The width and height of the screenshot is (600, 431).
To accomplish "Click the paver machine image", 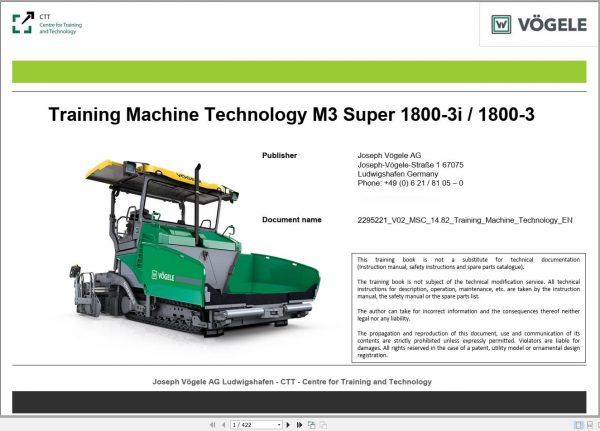I will pos(195,249).
